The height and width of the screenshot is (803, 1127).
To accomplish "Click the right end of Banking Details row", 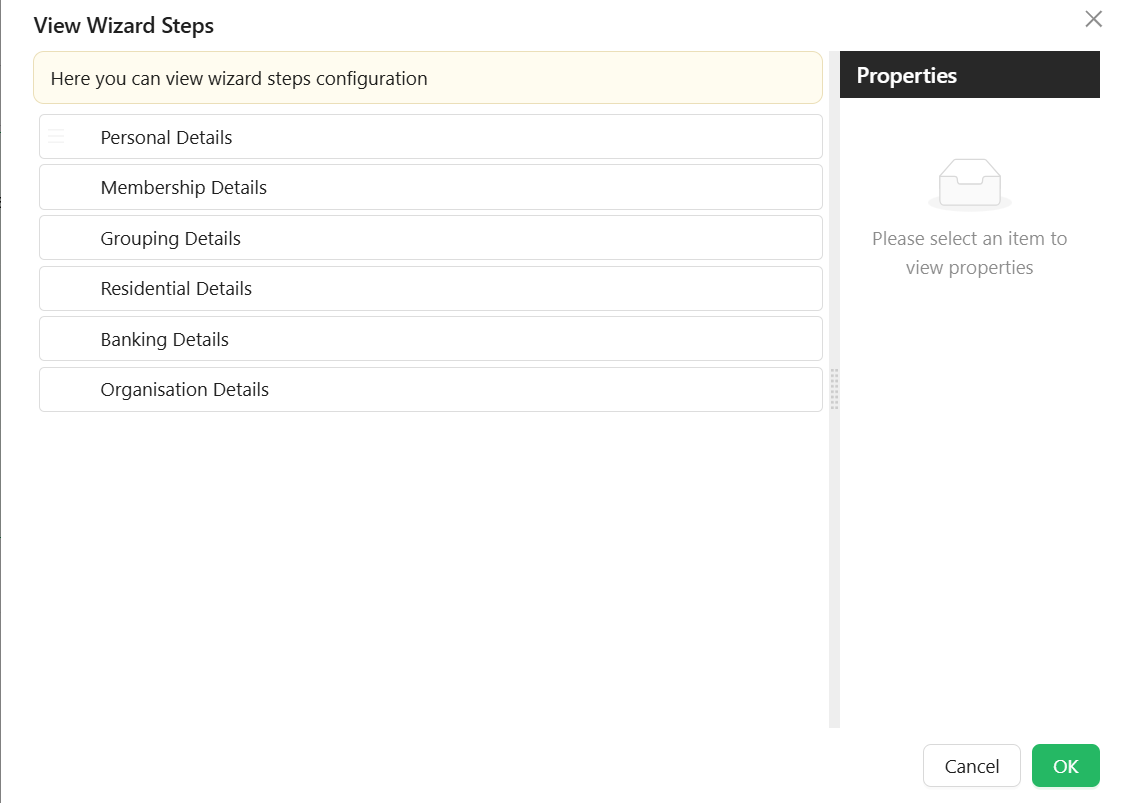I will click(791, 339).
